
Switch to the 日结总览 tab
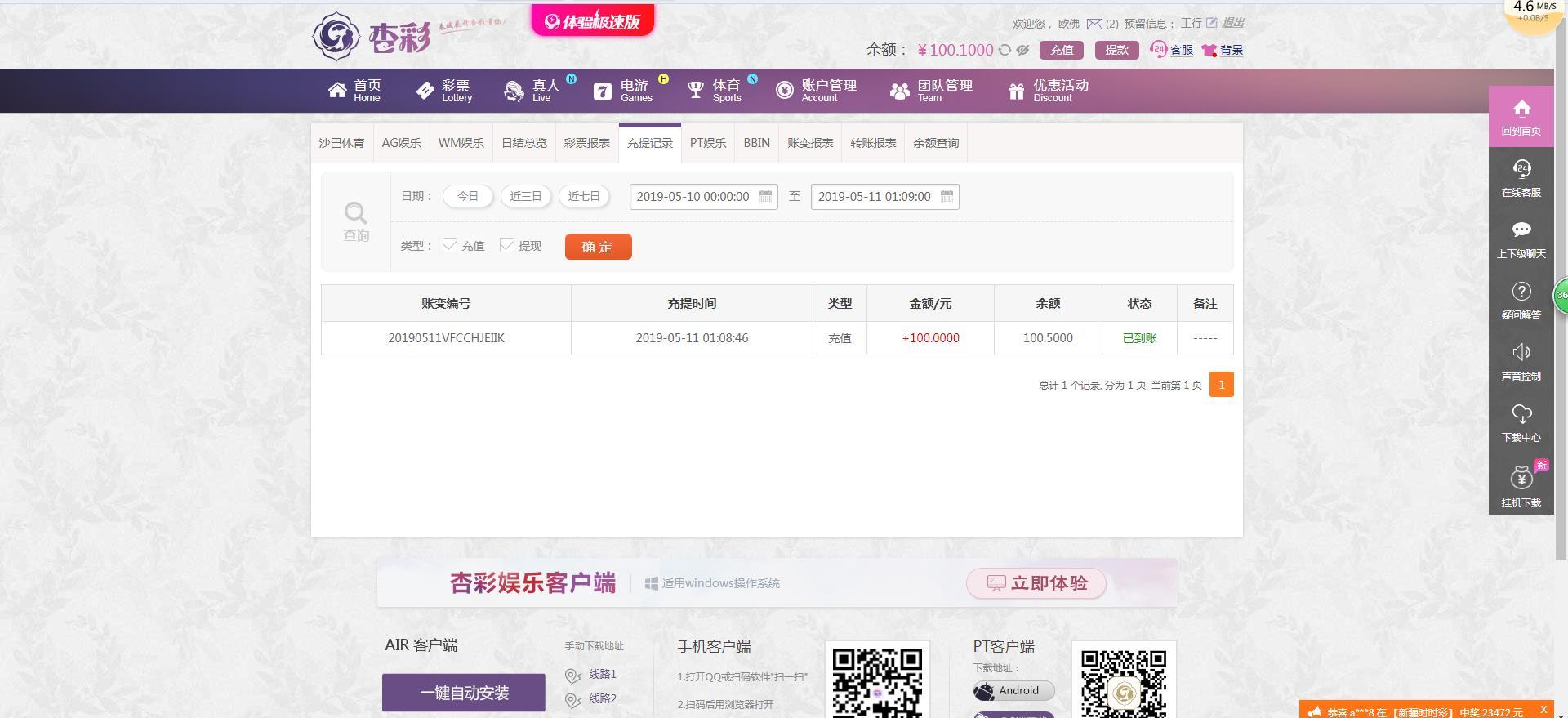tap(524, 143)
